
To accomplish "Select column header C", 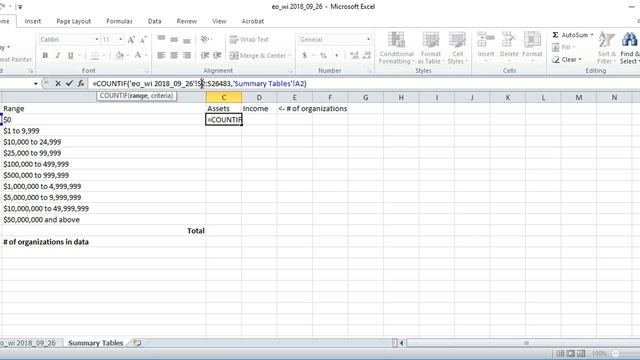I will point(224,97).
